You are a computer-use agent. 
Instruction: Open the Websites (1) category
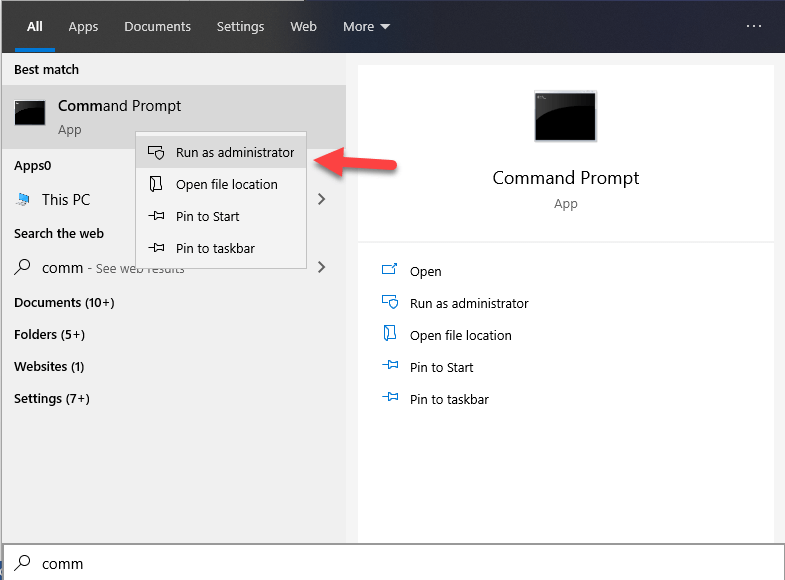(49, 366)
